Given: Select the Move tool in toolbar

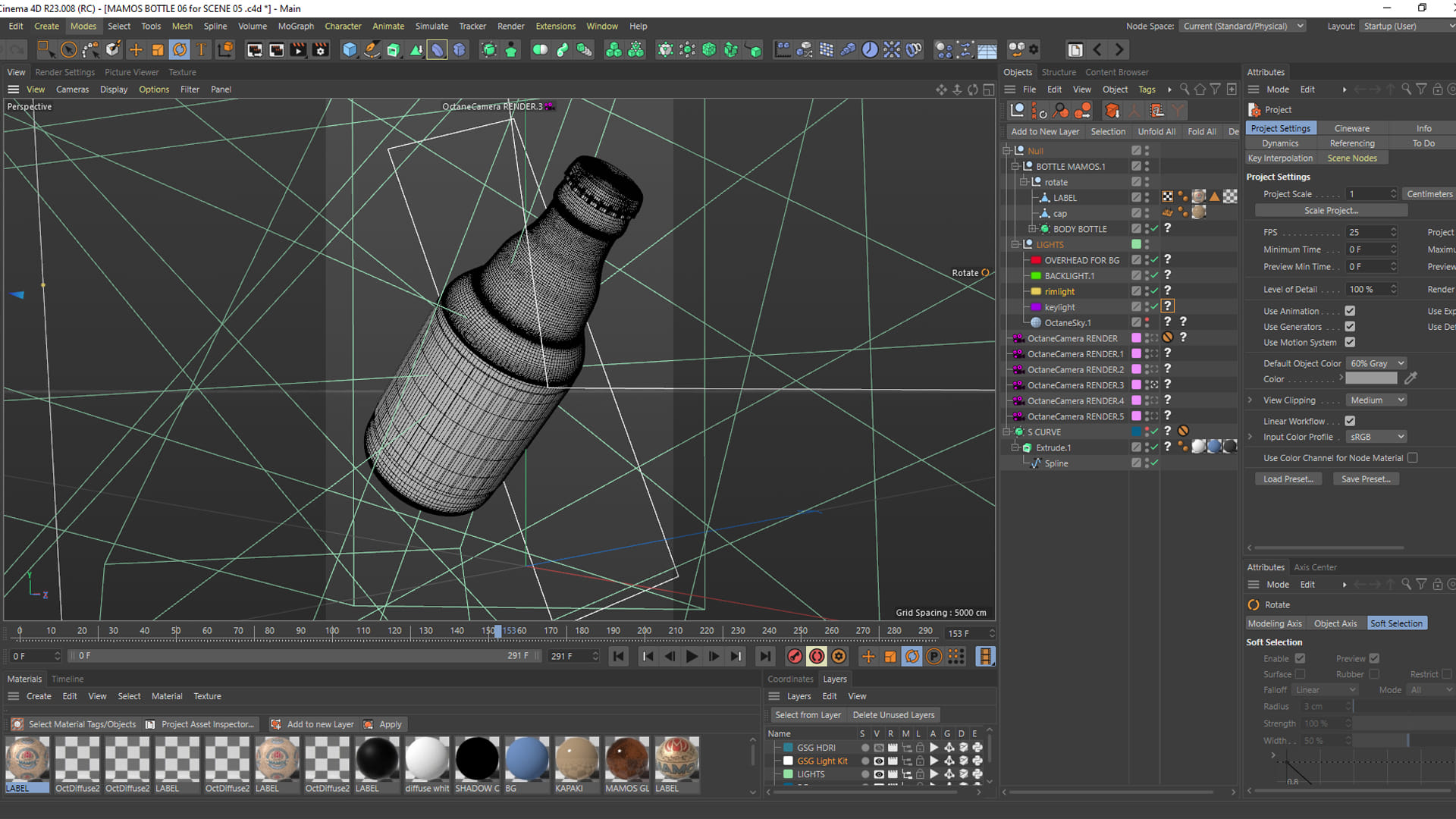Looking at the screenshot, I should click(x=136, y=50).
